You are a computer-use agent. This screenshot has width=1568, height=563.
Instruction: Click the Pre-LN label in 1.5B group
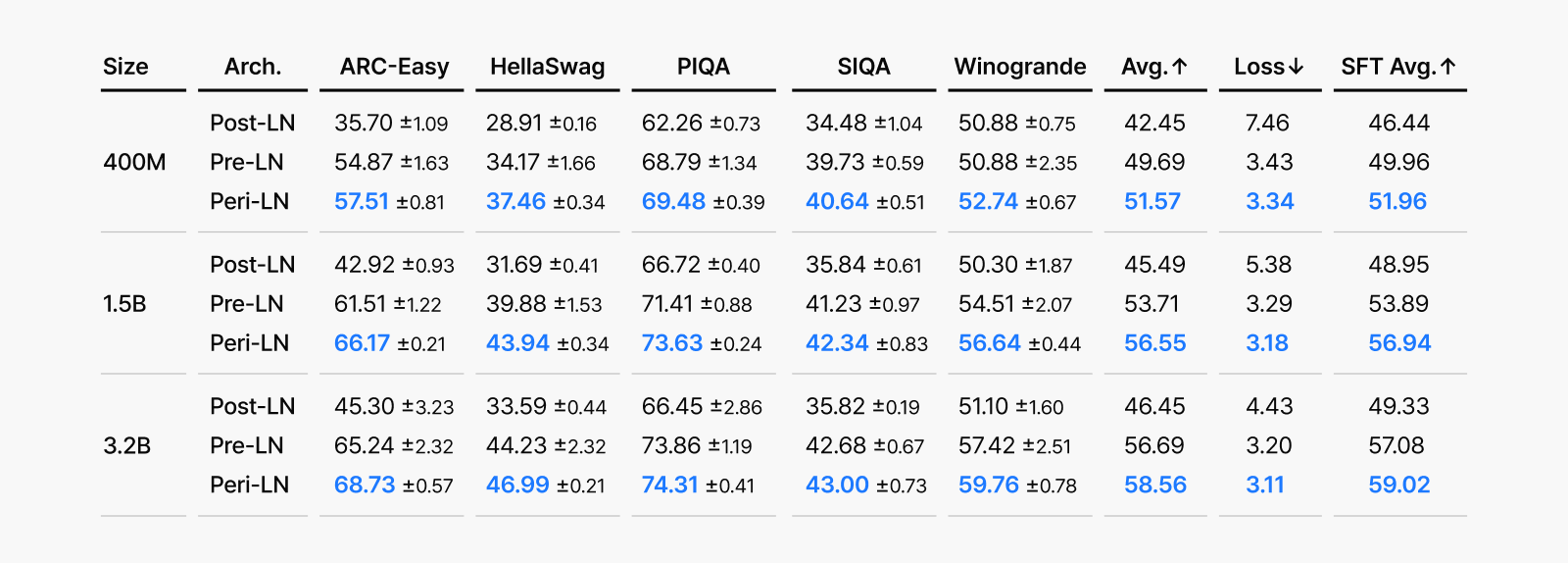[247, 304]
